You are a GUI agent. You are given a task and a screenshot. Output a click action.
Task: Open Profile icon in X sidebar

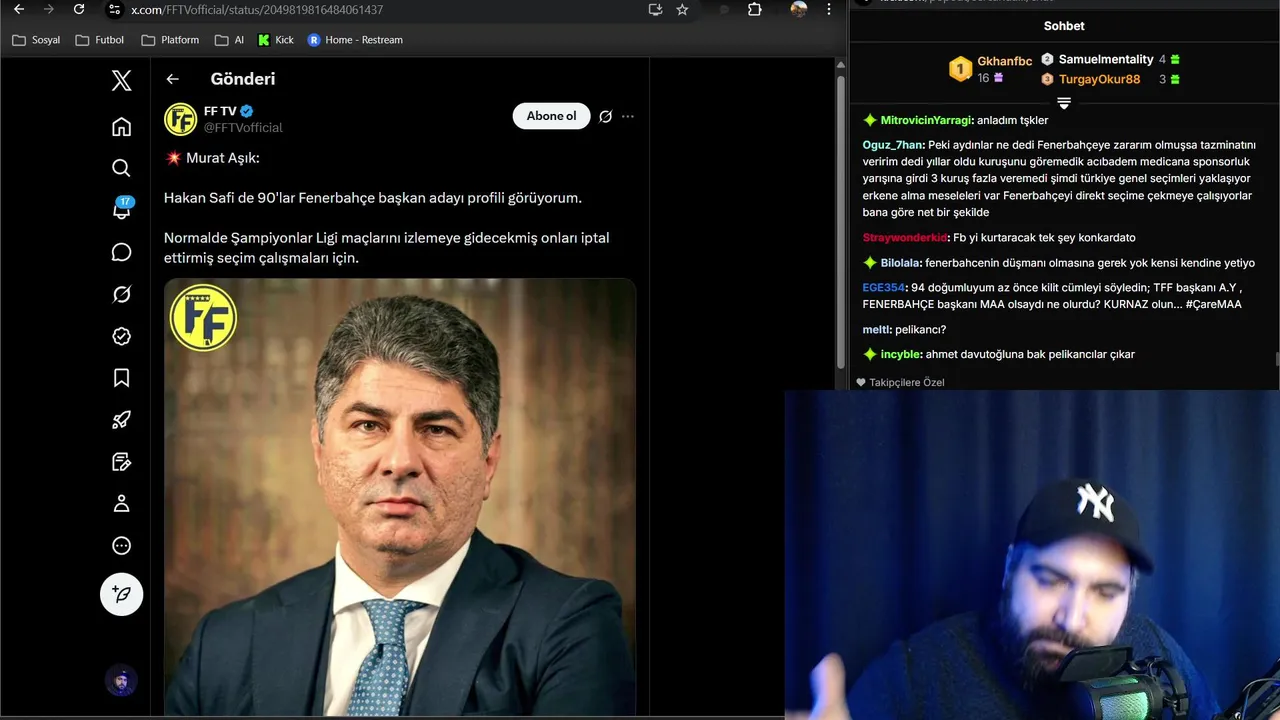point(121,504)
